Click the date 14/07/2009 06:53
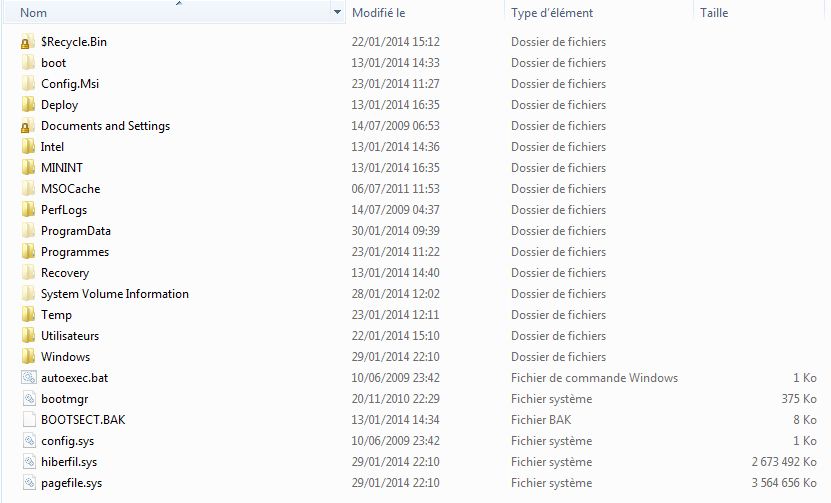The image size is (831, 503). pos(395,126)
